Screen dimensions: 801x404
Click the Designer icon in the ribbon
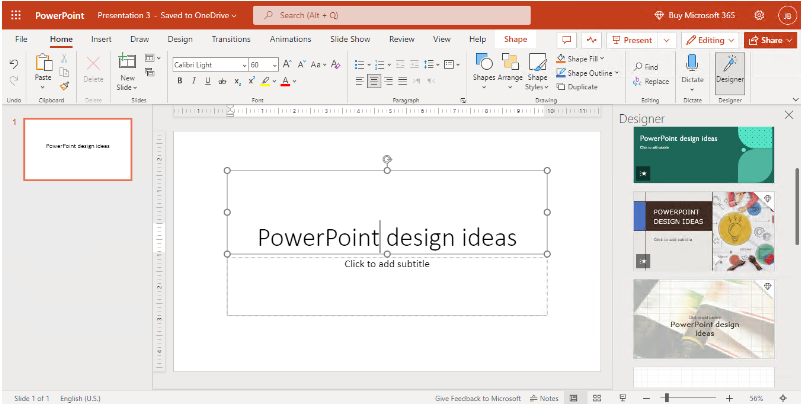click(730, 67)
